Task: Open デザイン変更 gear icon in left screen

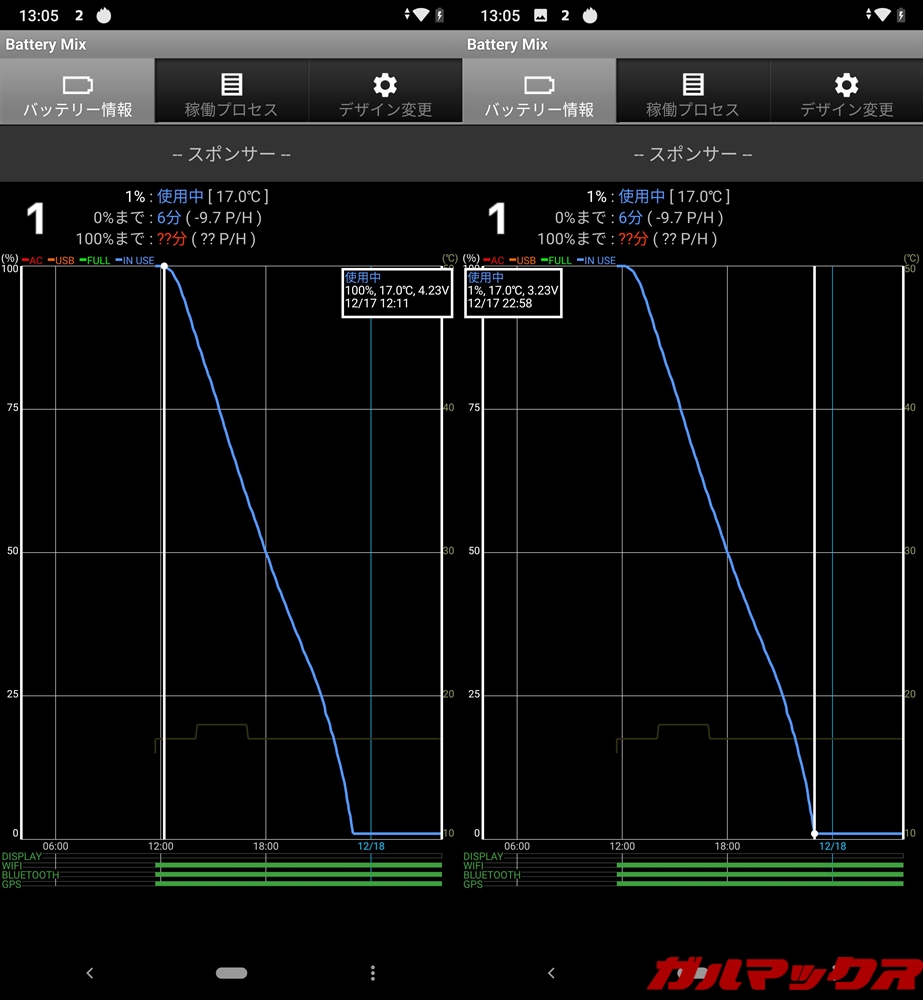Action: [385, 92]
